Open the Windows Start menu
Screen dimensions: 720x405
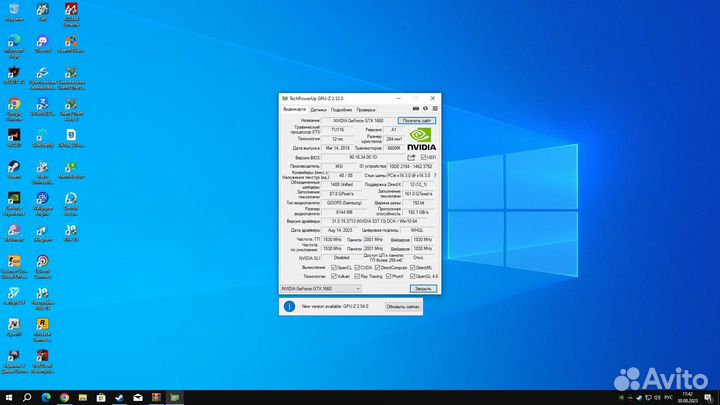[x=9, y=398]
